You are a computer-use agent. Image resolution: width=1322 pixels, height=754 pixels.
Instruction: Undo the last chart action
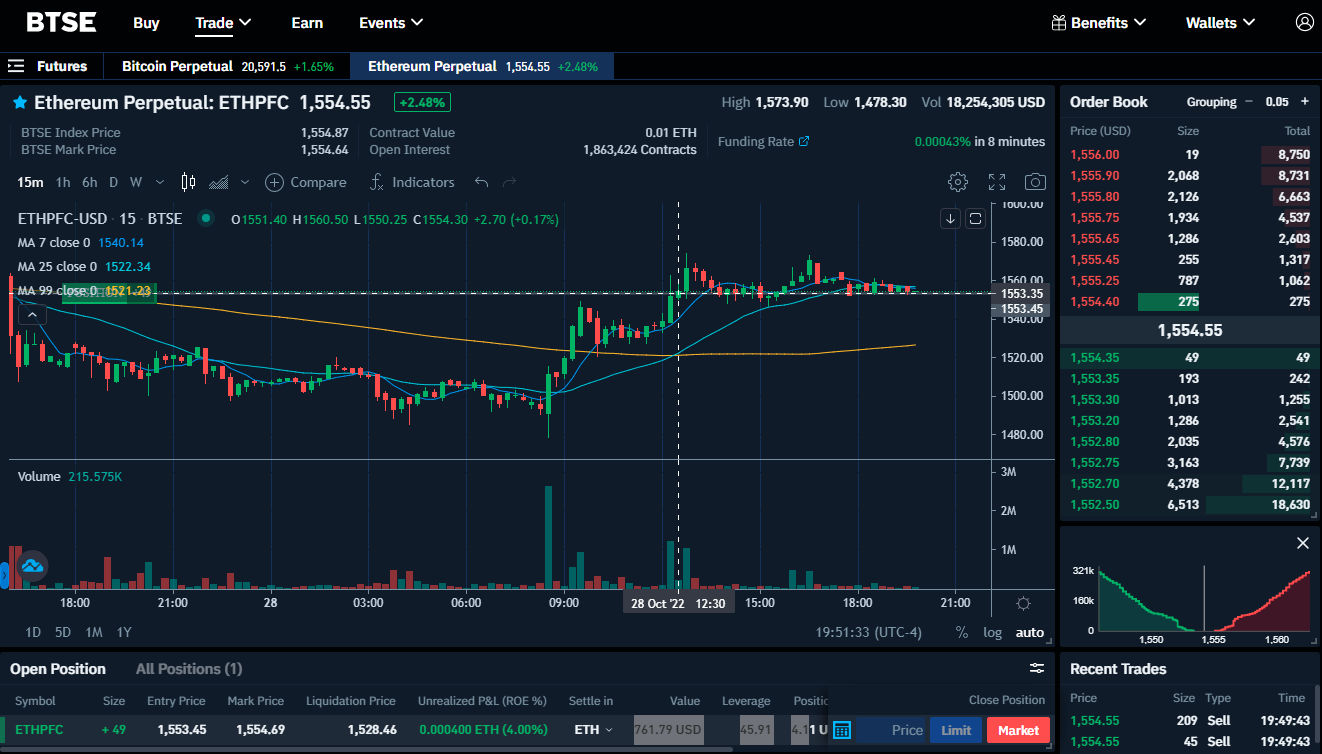pos(482,182)
